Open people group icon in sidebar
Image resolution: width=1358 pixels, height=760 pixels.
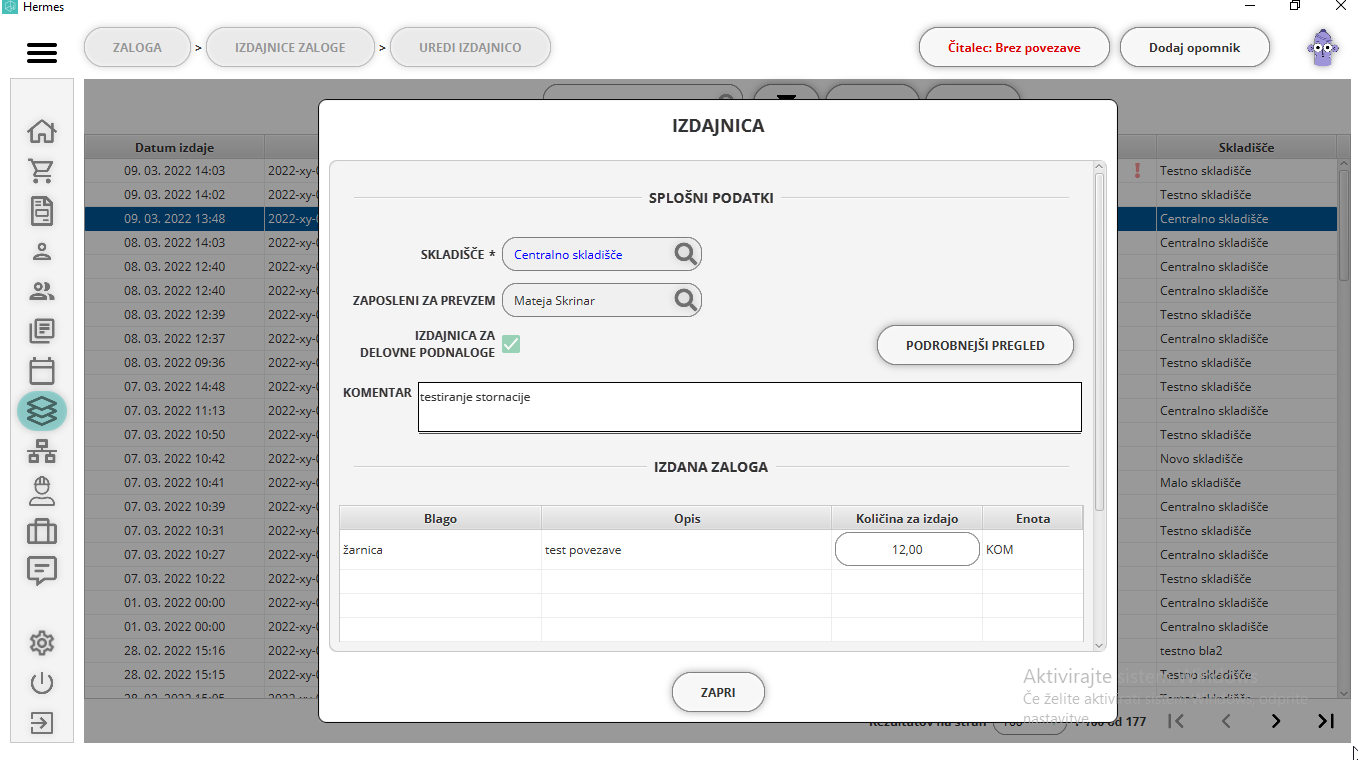click(x=42, y=291)
